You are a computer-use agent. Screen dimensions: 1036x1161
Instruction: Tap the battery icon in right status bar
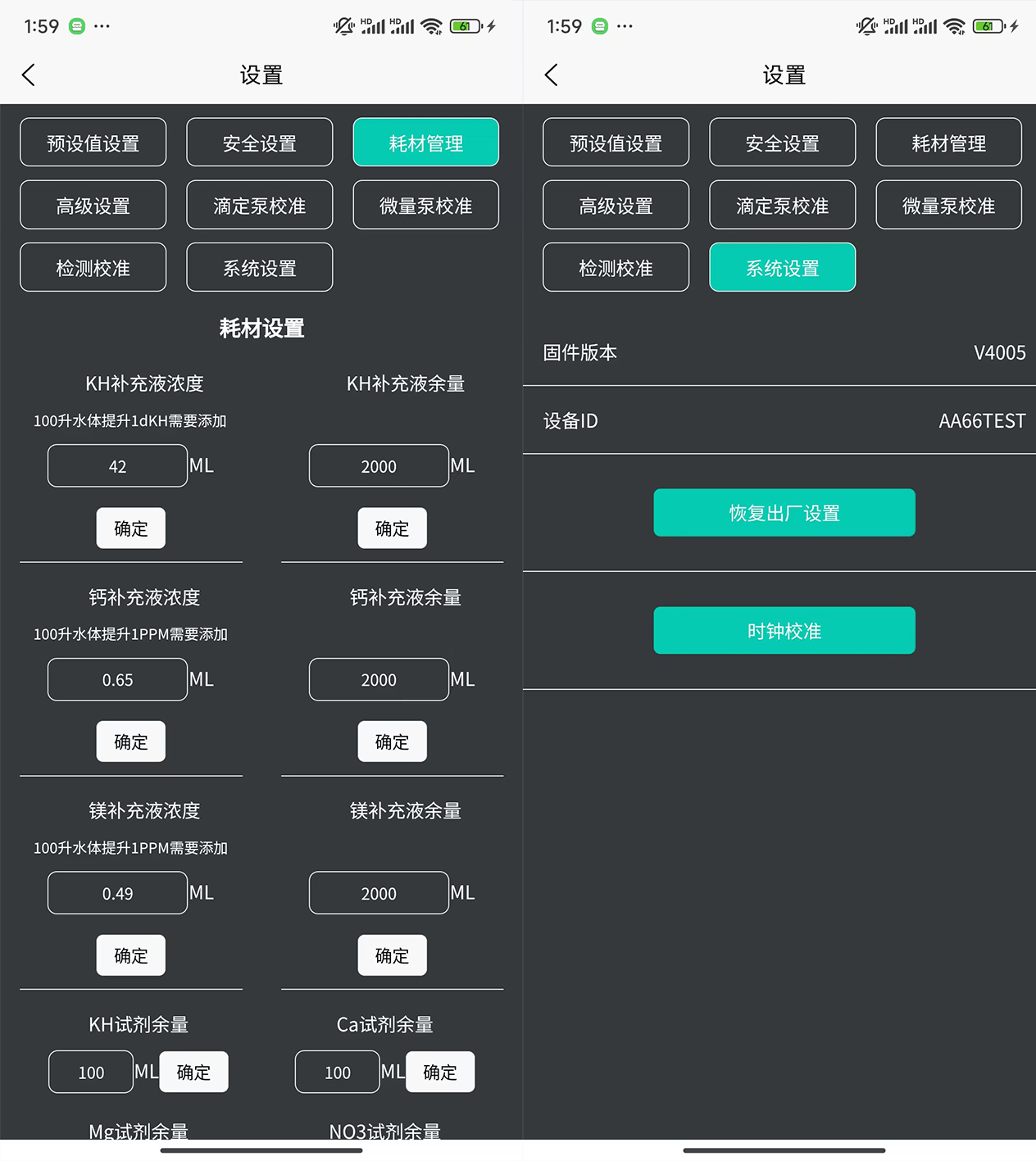coord(988,26)
